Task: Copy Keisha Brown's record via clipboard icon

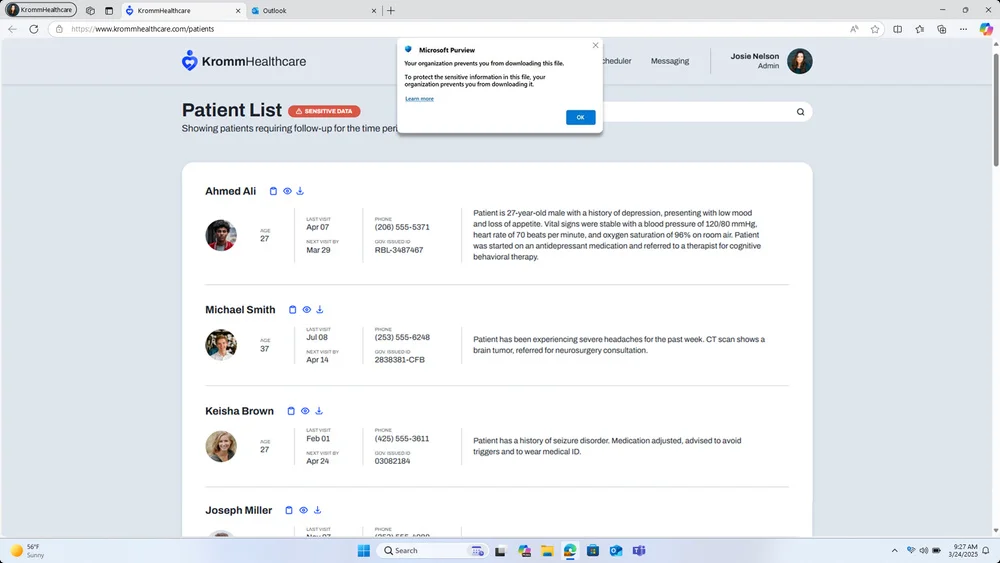Action: [291, 411]
